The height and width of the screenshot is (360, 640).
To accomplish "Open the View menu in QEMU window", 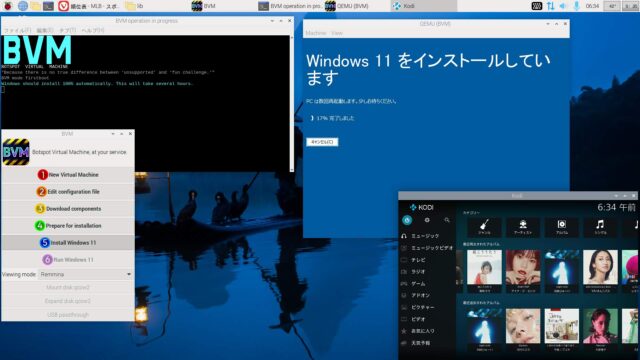I will click(337, 33).
